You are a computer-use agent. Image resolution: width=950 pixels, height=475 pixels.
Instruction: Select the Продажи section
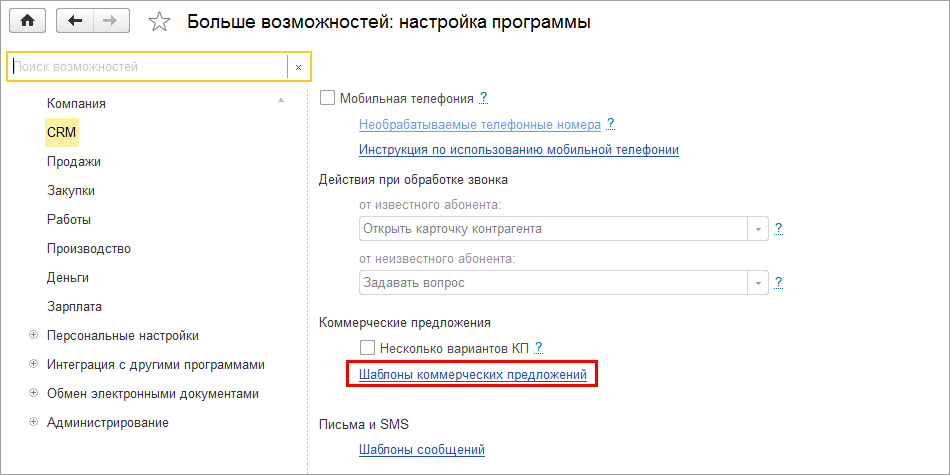[74, 161]
